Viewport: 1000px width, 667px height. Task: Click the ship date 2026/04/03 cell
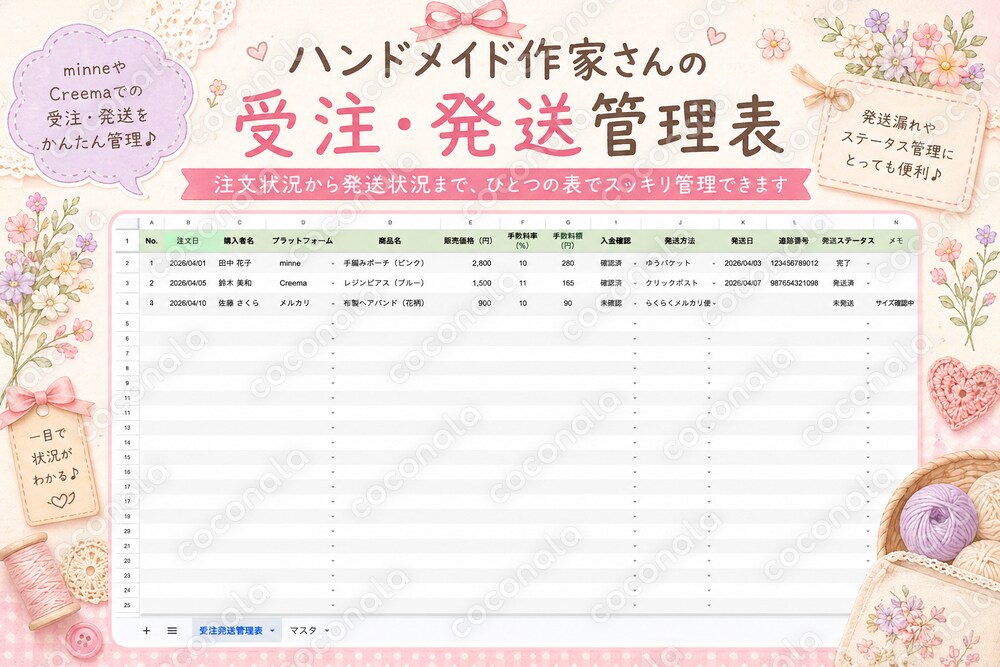click(x=742, y=263)
